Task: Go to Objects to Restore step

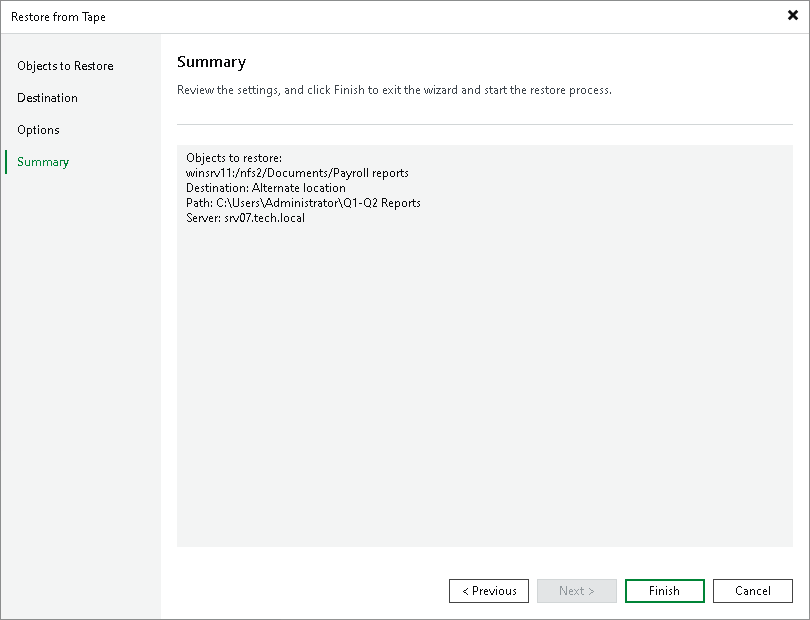Action: (65, 66)
